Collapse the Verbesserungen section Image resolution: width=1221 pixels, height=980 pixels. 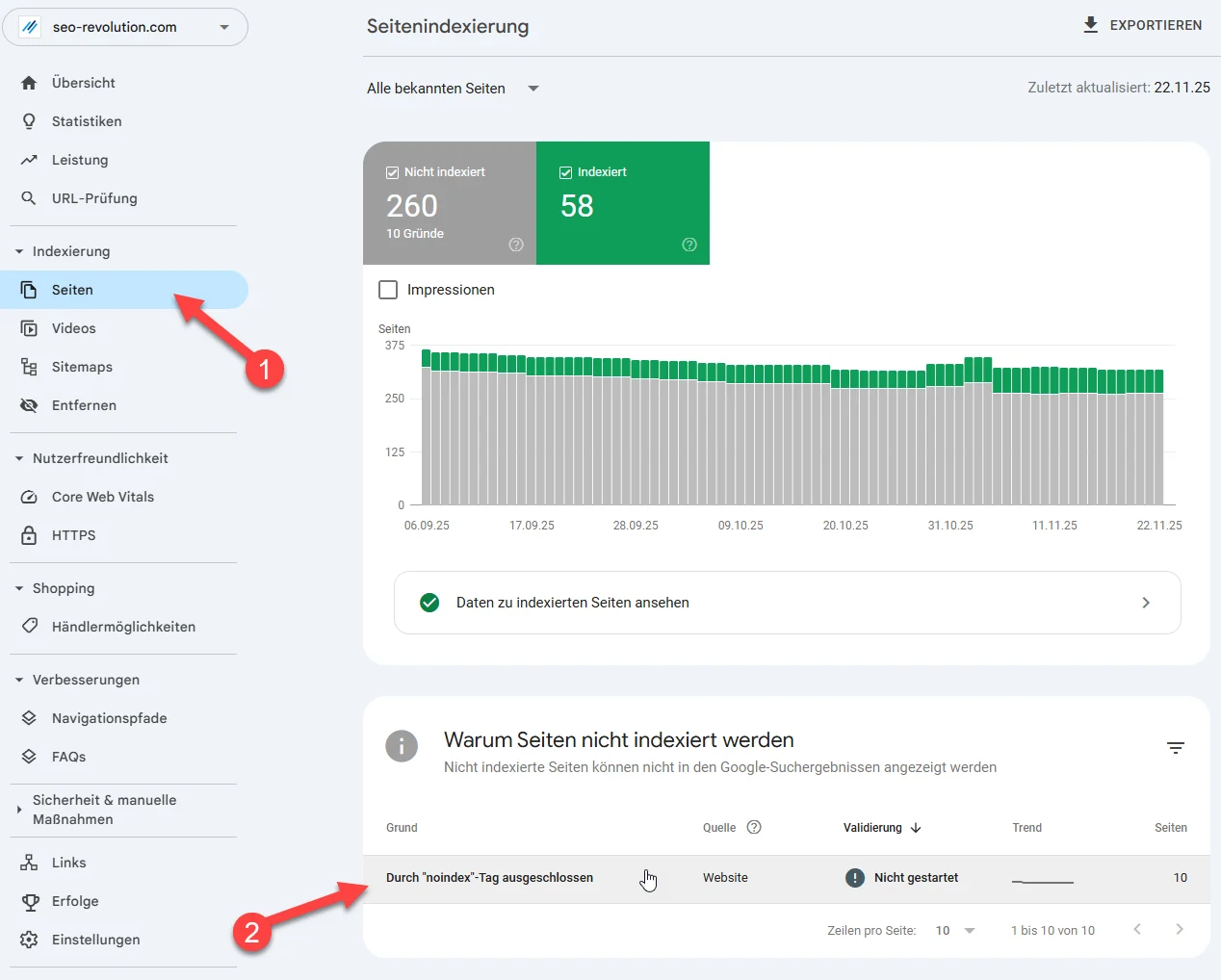[18, 680]
